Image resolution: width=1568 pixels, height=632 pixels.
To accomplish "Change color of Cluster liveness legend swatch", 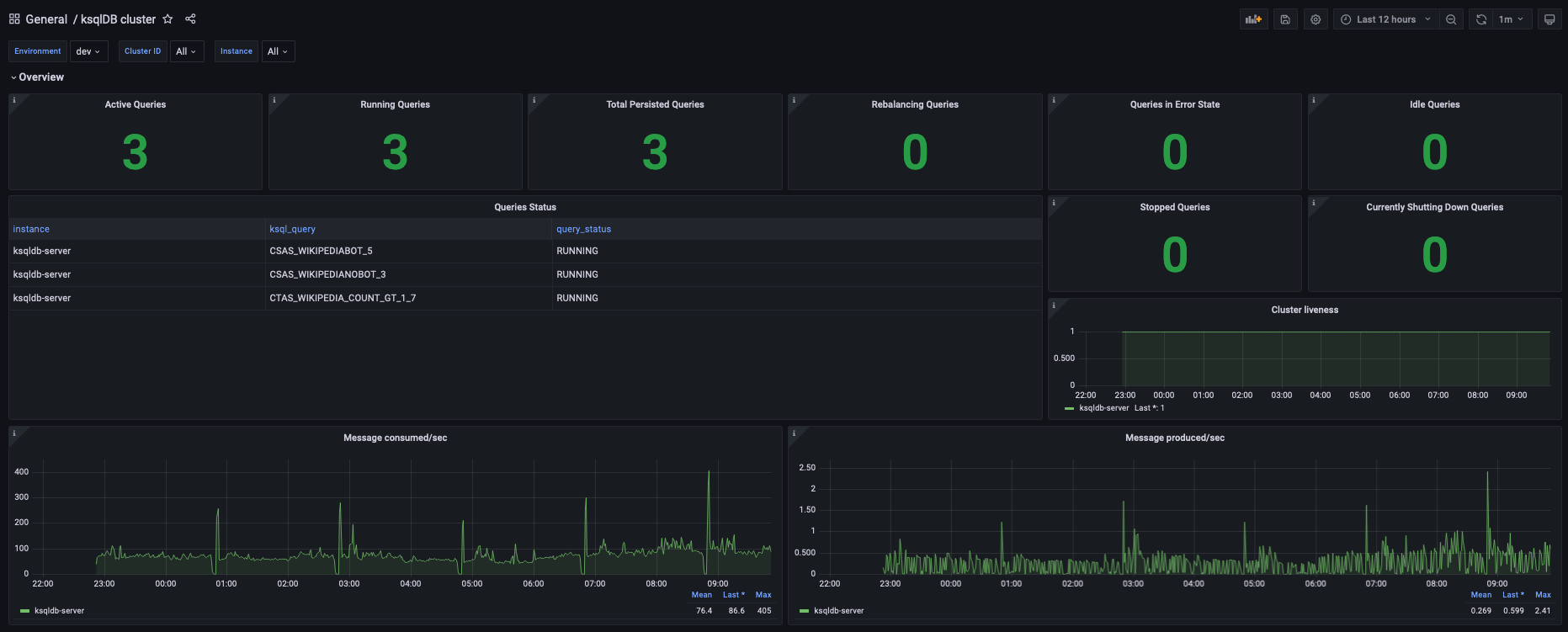I will coord(1069,408).
